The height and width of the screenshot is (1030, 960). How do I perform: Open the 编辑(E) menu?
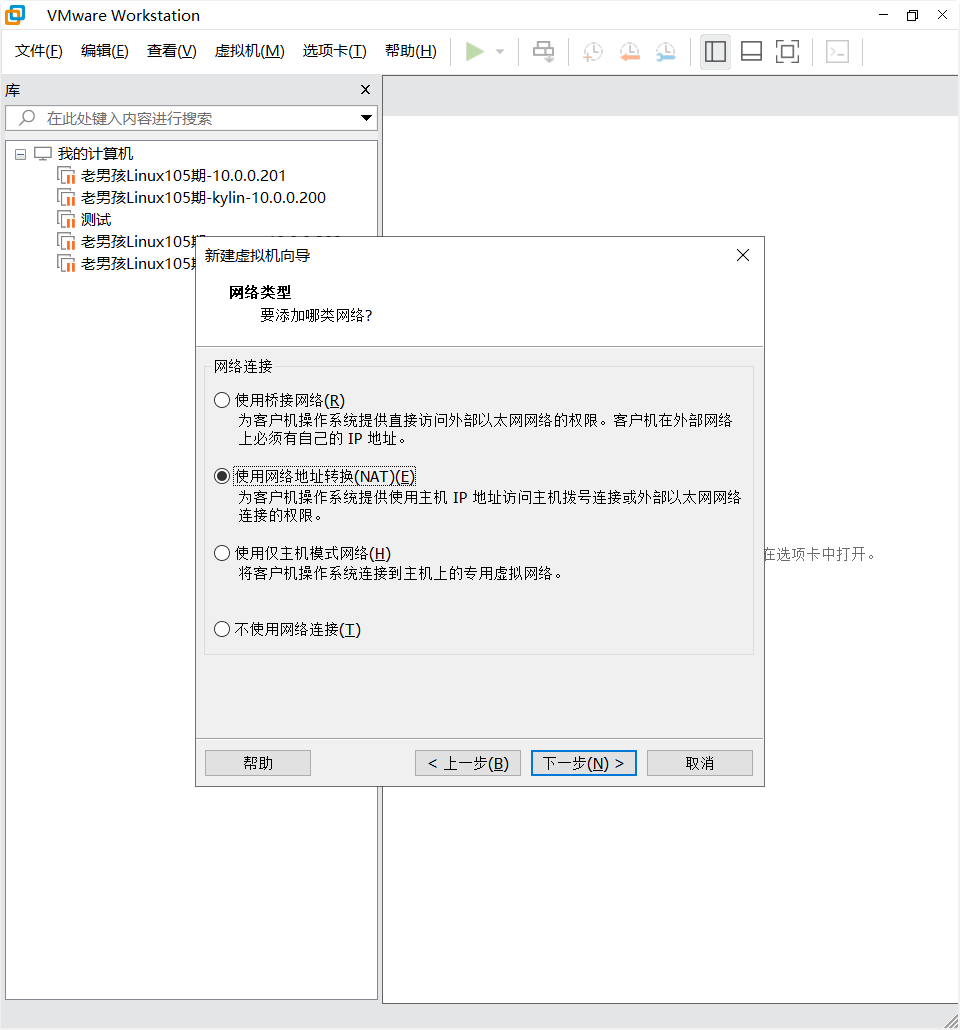[x=104, y=51]
